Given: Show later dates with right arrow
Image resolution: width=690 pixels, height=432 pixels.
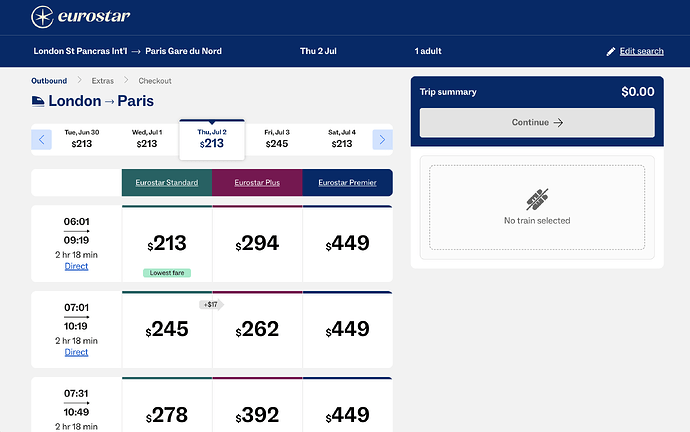Looking at the screenshot, I should 382,139.
